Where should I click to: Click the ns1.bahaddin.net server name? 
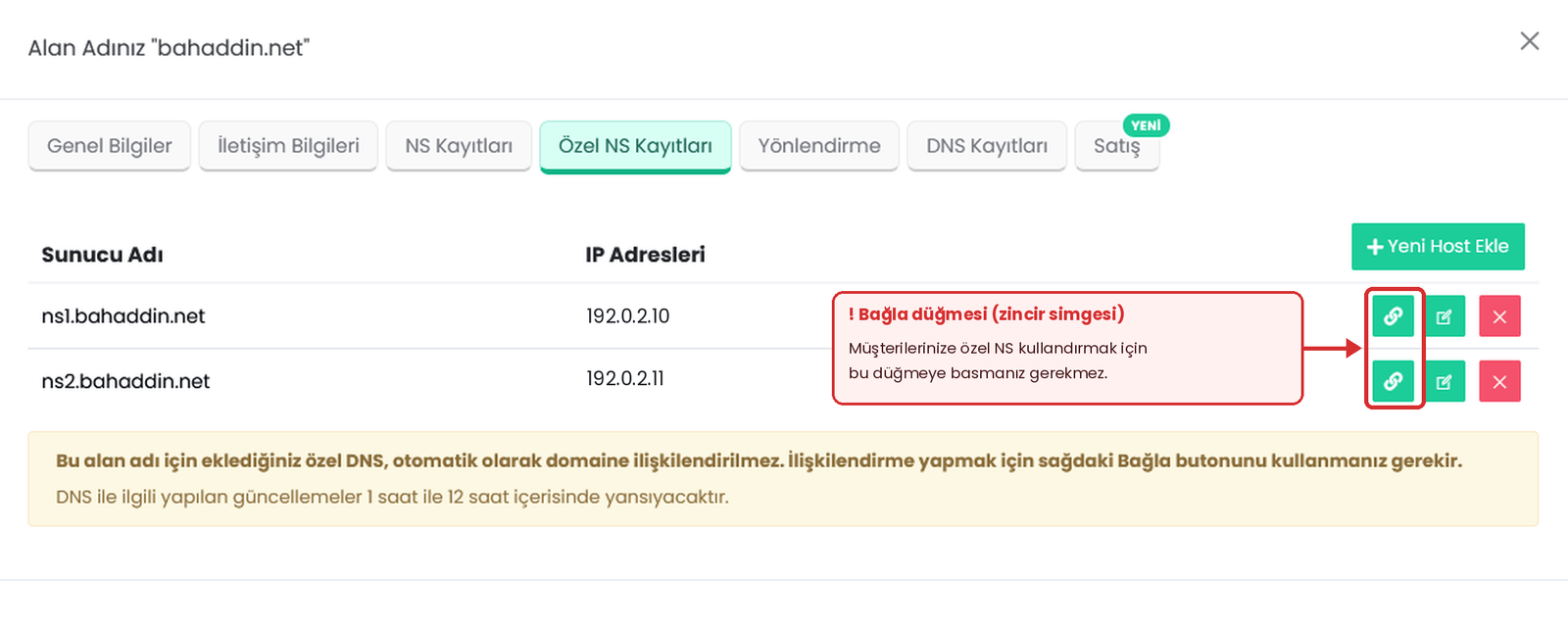pyautogui.click(x=123, y=316)
